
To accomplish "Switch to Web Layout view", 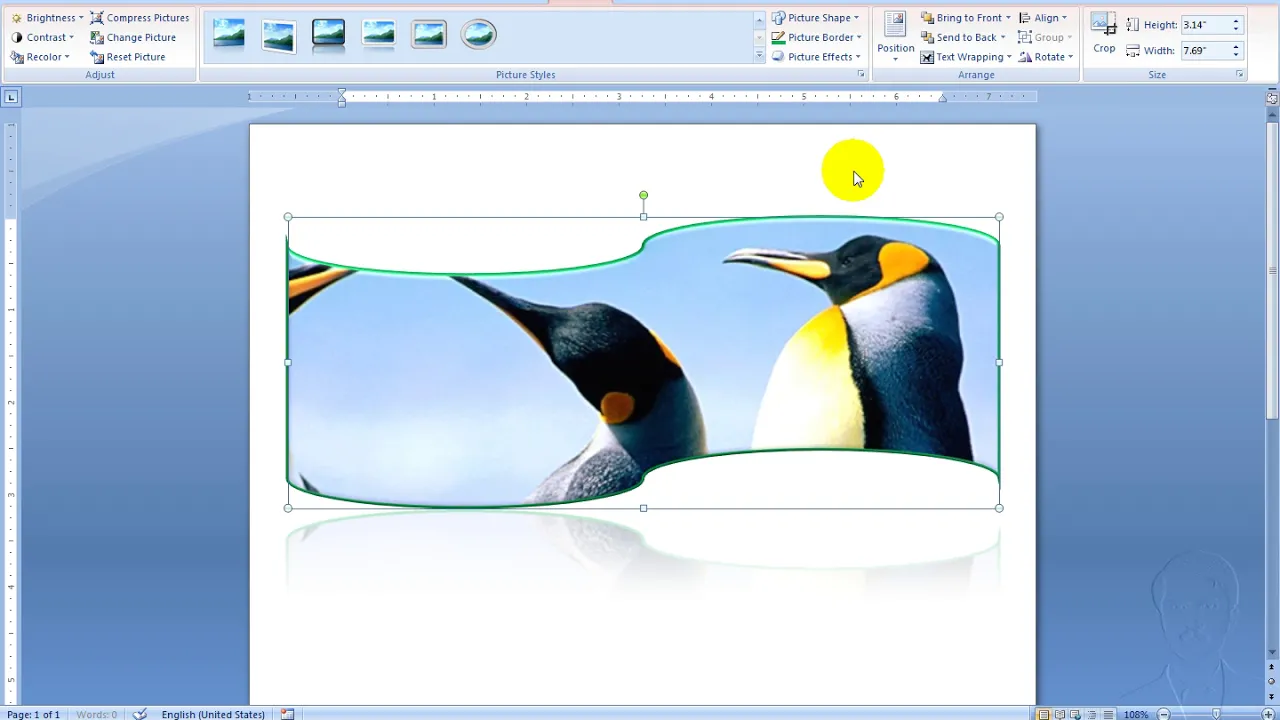I will [x=1076, y=714].
